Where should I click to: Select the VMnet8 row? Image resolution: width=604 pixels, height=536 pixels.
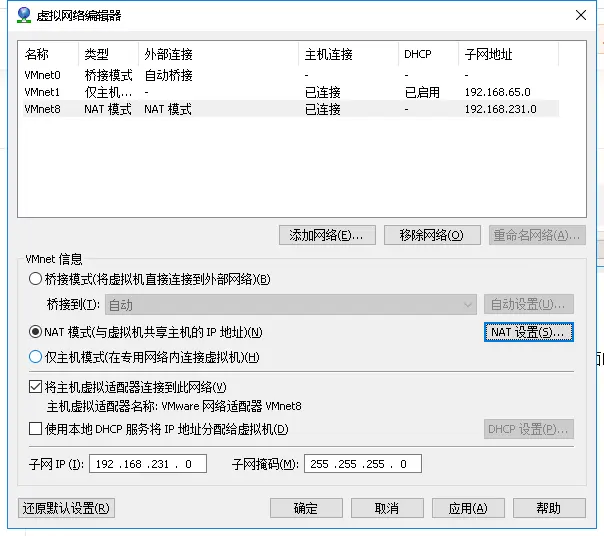coord(291,109)
